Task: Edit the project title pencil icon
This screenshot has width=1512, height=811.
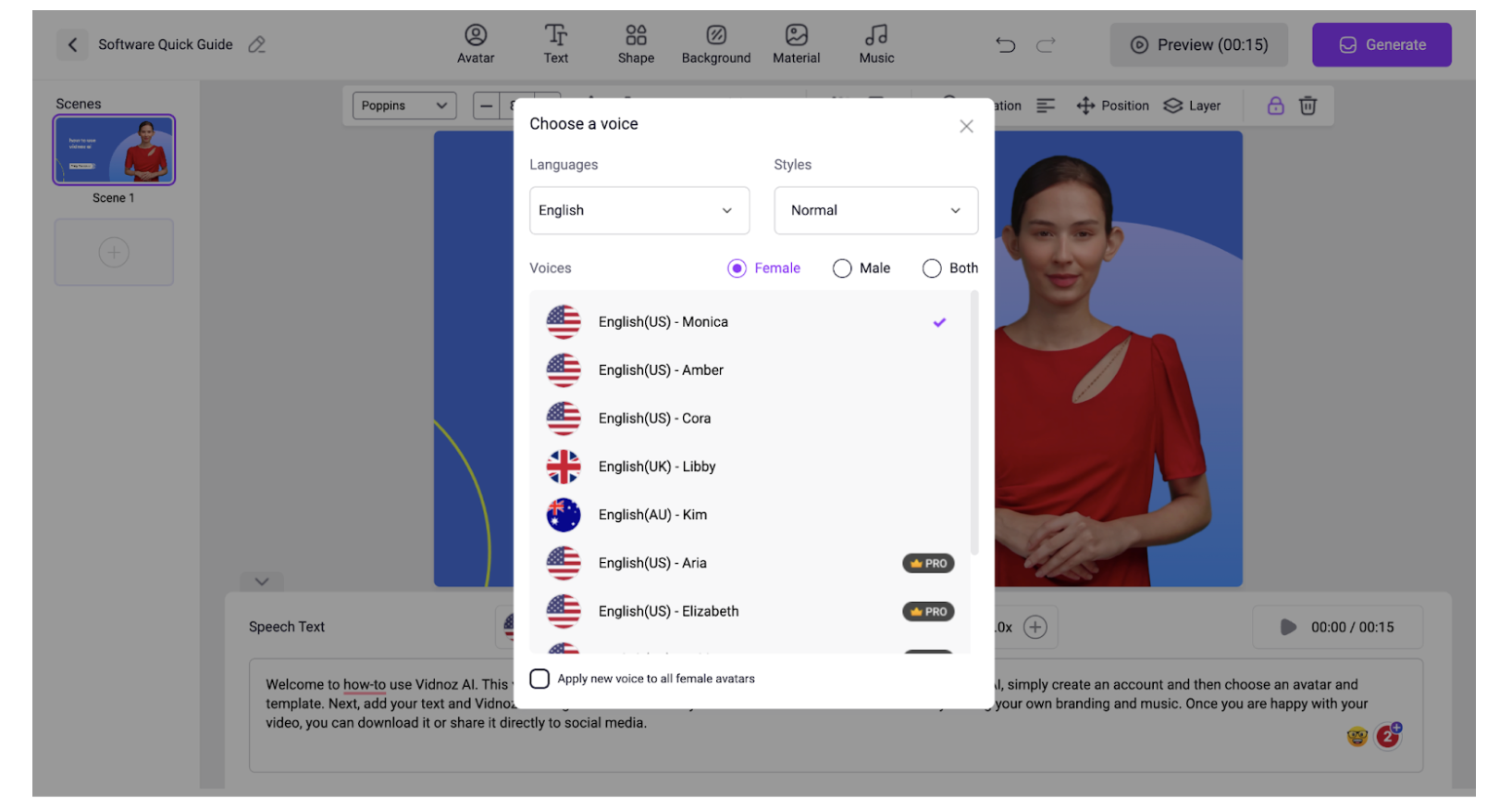Action: pos(257,44)
